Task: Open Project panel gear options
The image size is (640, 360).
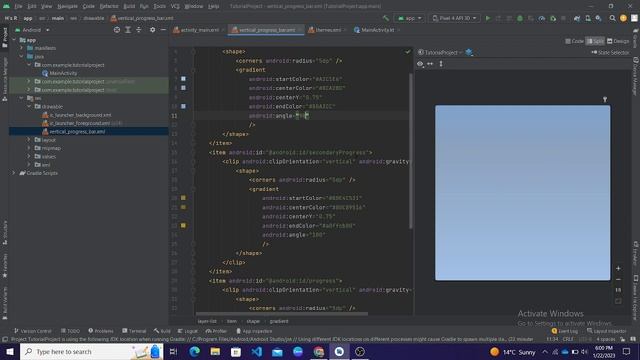Action: (x=152, y=30)
